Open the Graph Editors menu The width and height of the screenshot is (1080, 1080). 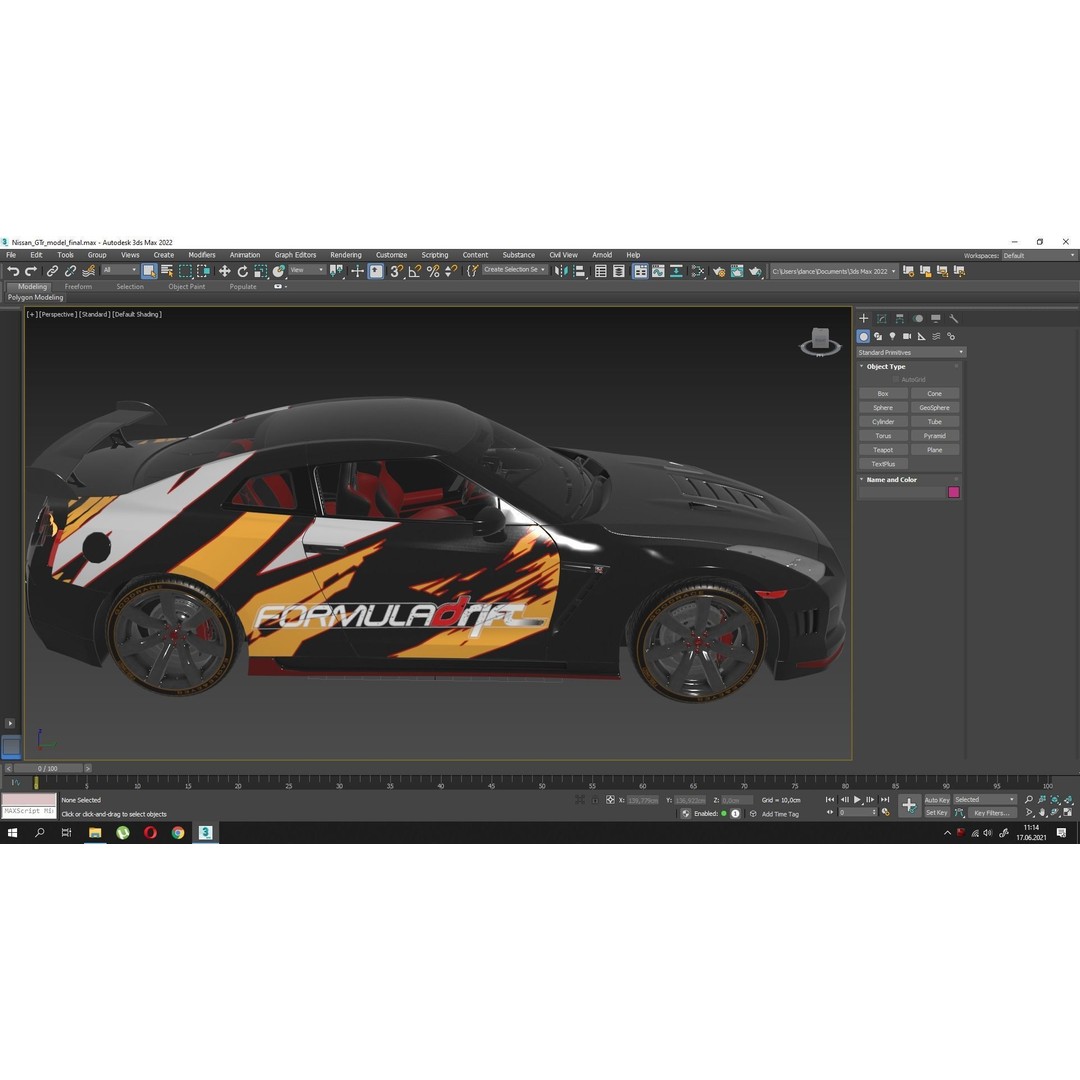coord(295,255)
